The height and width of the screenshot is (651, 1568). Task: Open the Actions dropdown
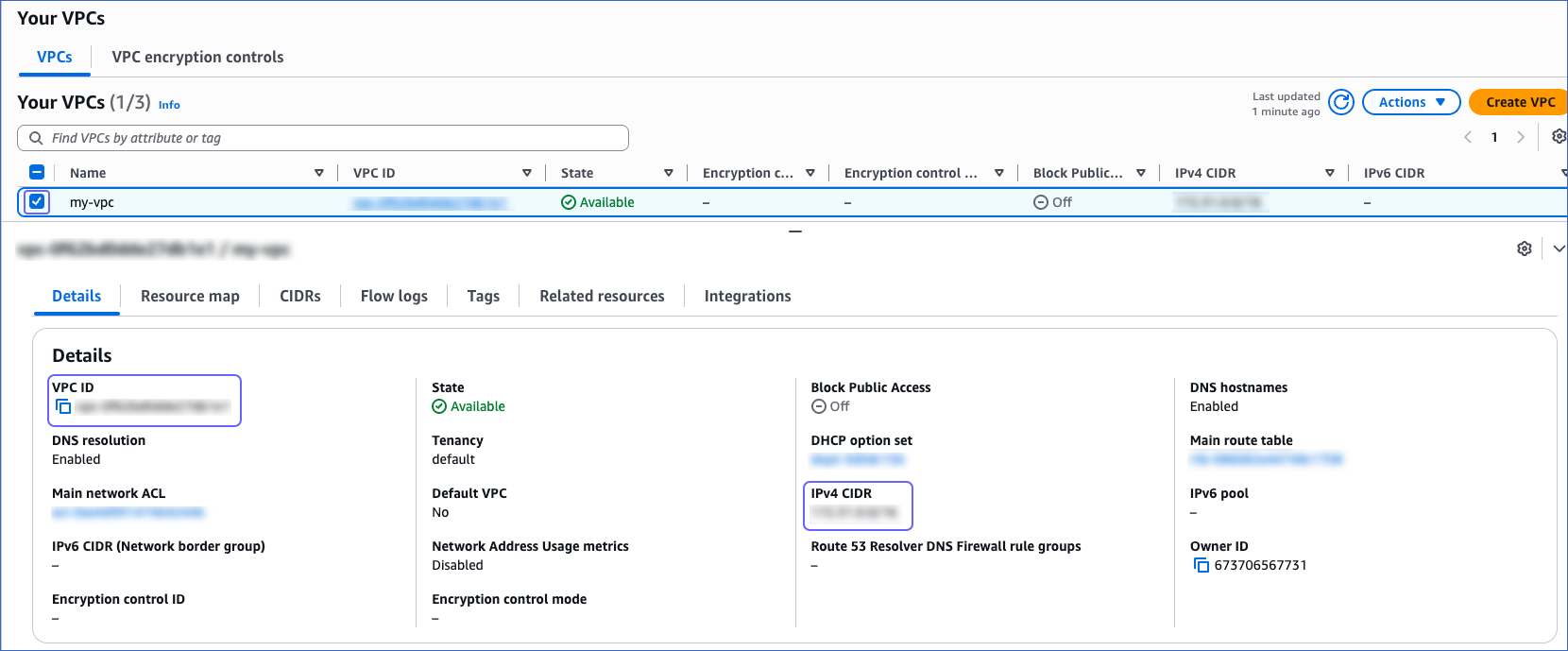1411,102
